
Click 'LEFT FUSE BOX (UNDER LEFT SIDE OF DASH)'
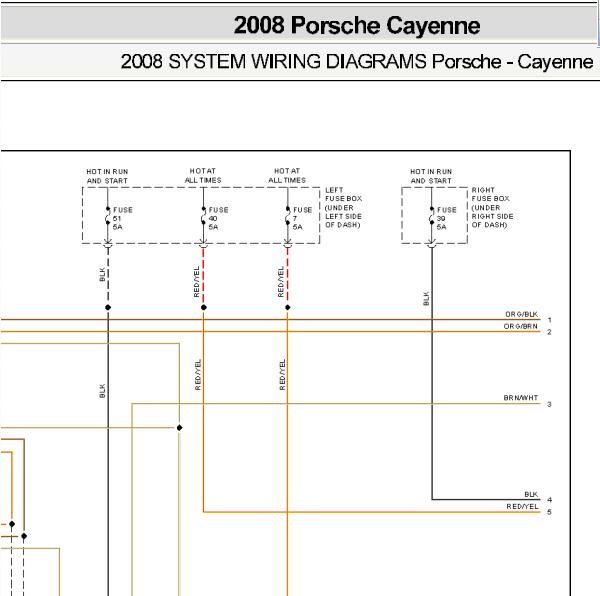[x=343, y=207]
